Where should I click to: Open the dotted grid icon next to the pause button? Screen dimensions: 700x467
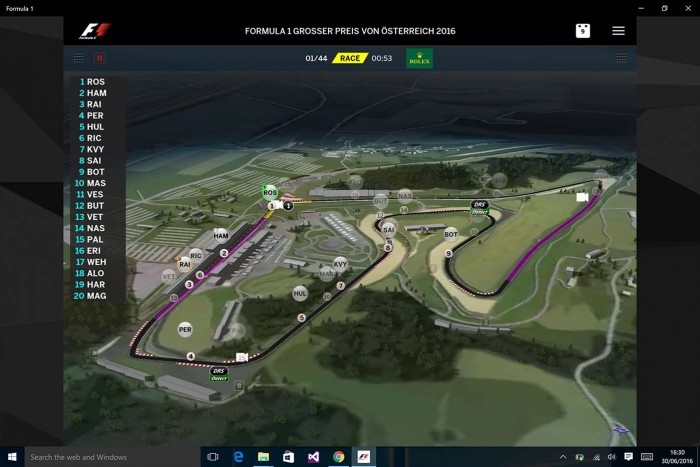[x=79, y=58]
